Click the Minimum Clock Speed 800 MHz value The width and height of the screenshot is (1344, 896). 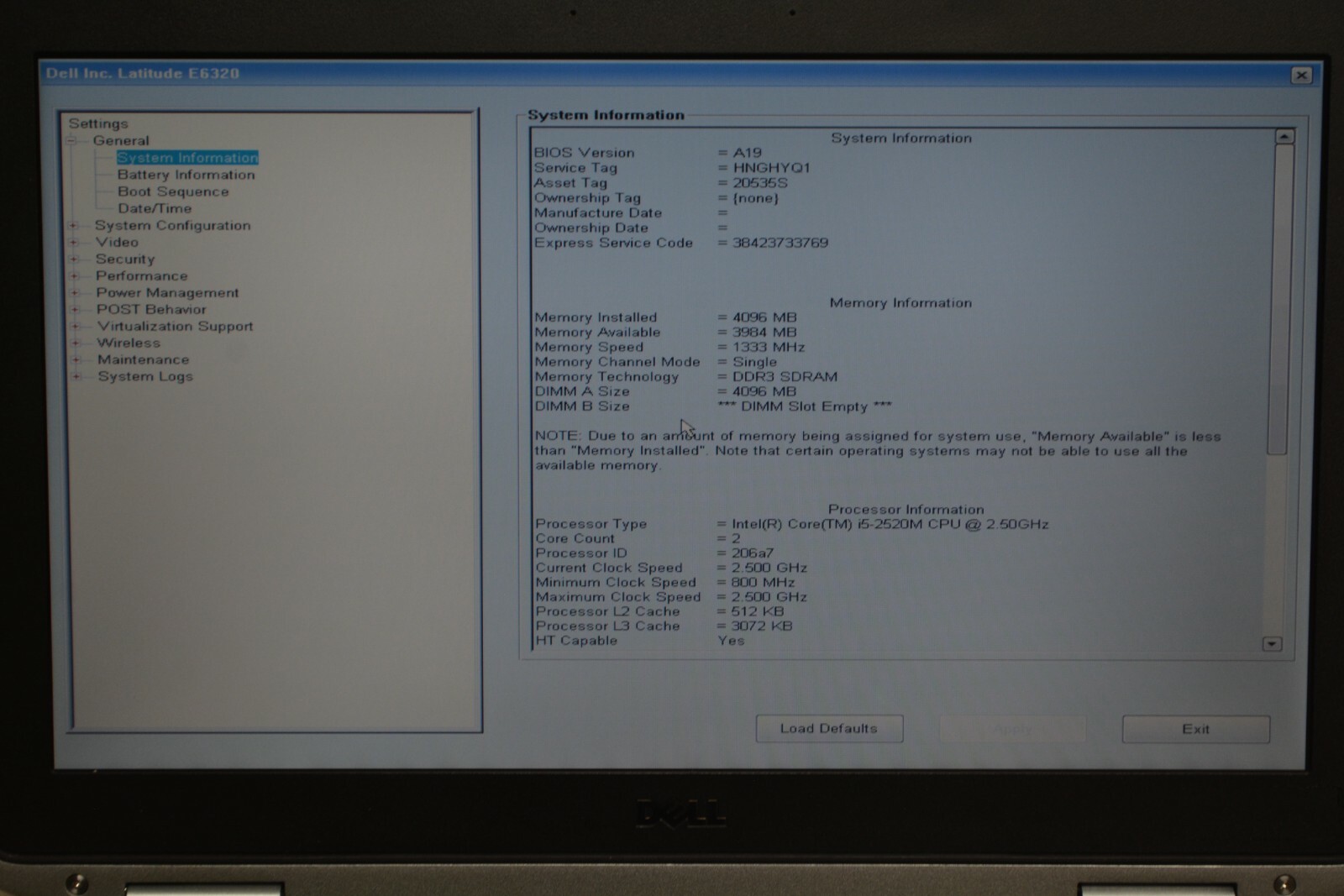point(763,583)
